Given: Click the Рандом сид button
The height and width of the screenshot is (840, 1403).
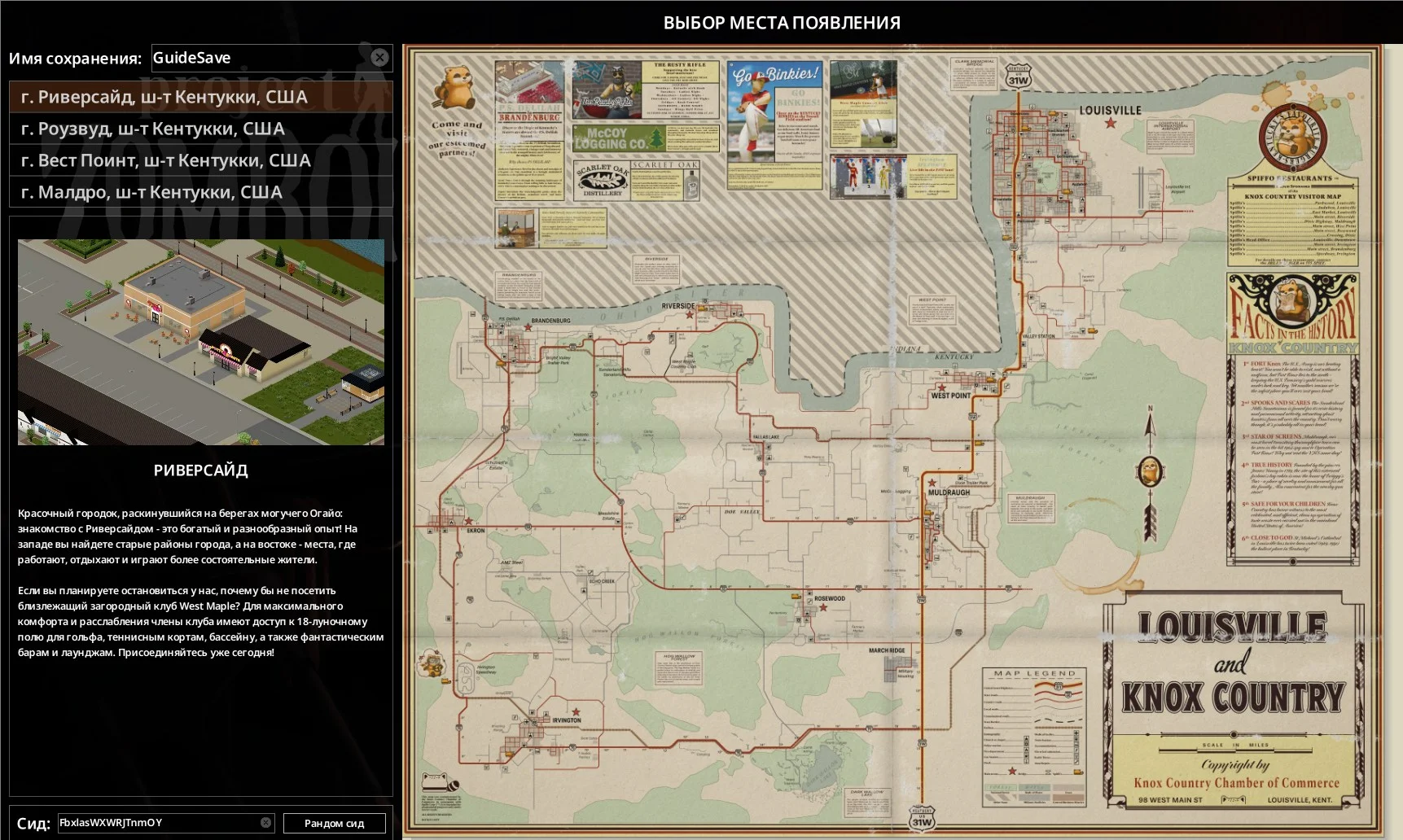Looking at the screenshot, I should coord(334,823).
